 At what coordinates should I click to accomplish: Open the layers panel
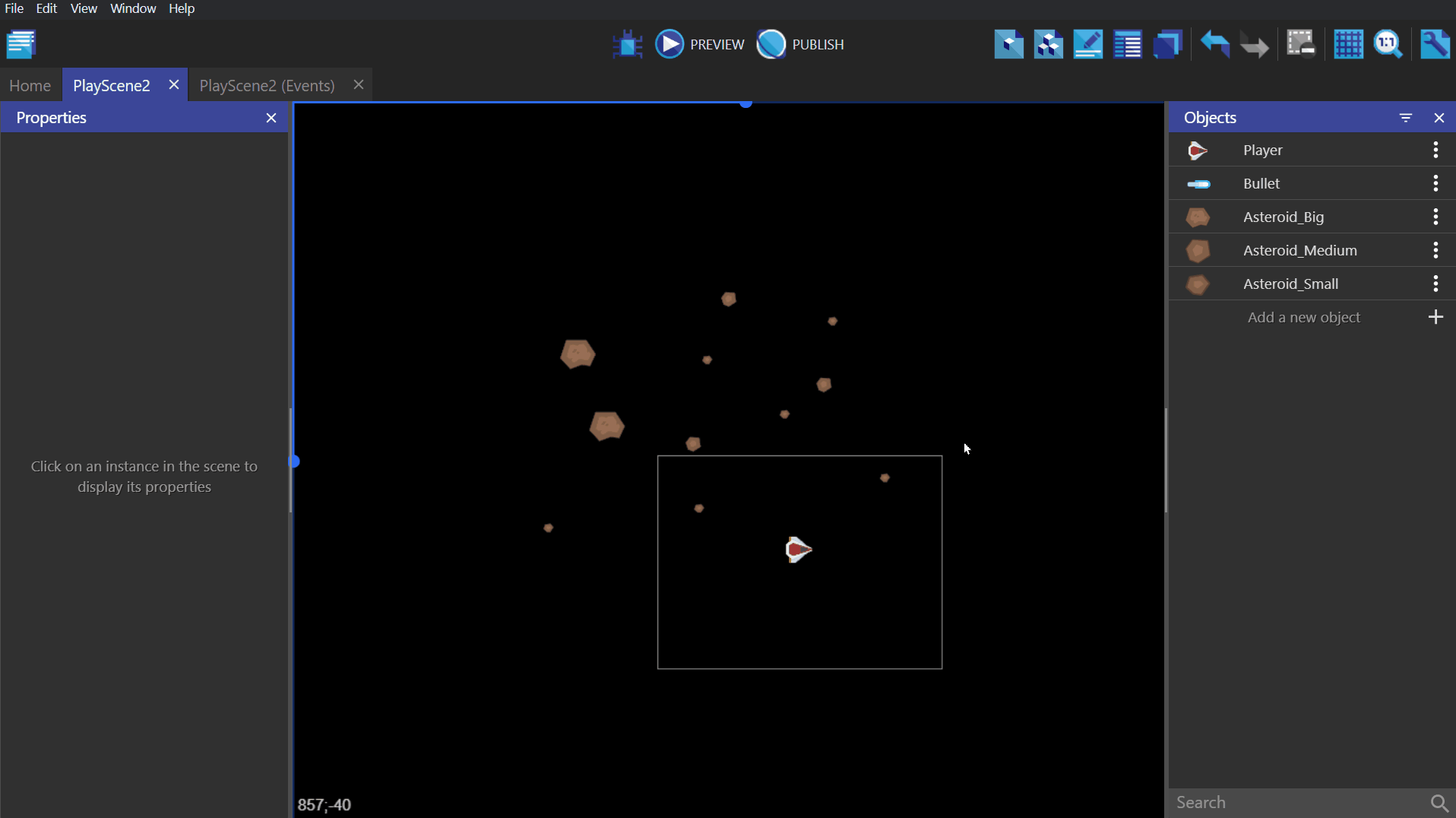click(x=1169, y=44)
